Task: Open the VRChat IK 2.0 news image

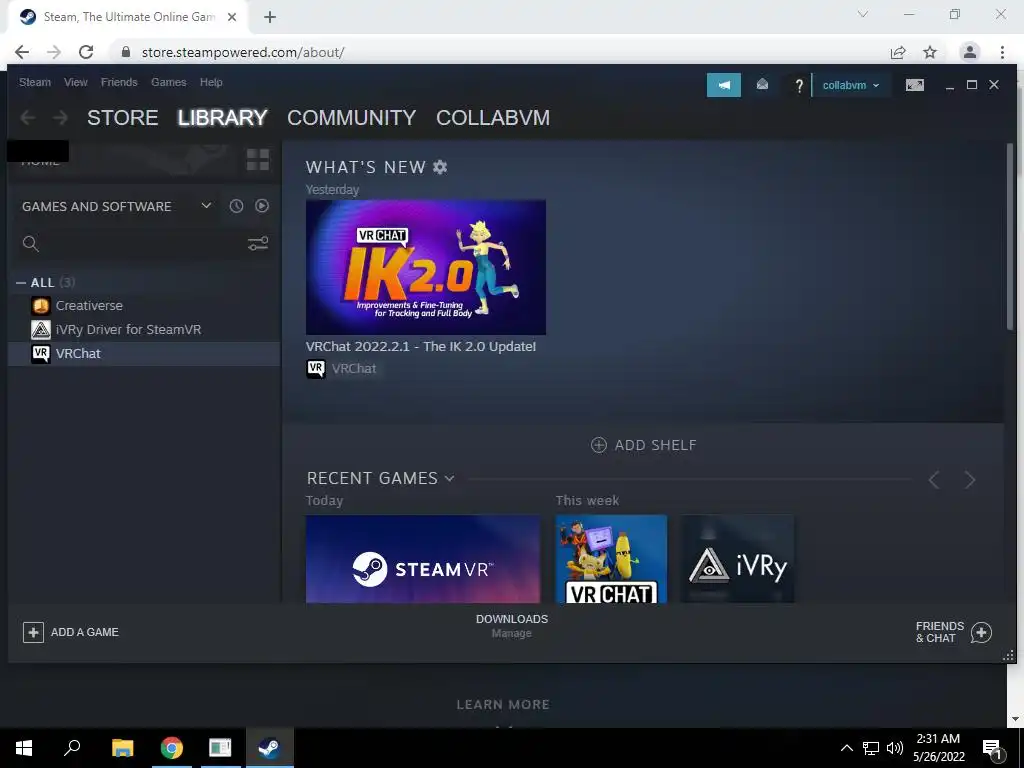Action: pyautogui.click(x=426, y=267)
